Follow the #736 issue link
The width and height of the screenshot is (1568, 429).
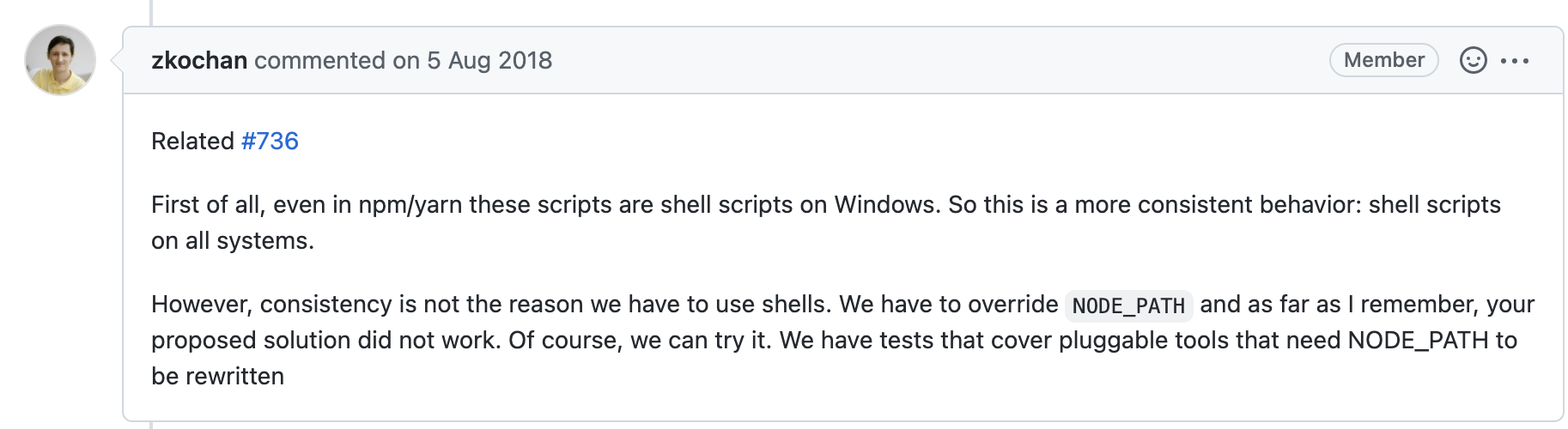pyautogui.click(x=270, y=141)
